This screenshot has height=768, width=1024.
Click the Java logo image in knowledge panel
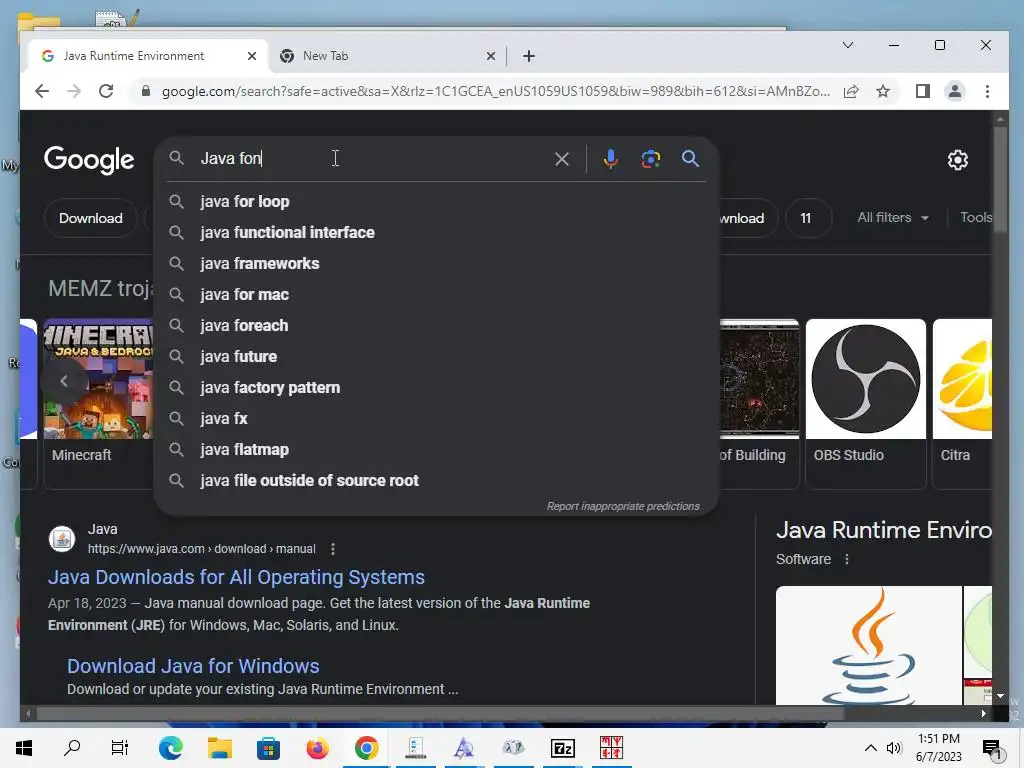pos(869,645)
